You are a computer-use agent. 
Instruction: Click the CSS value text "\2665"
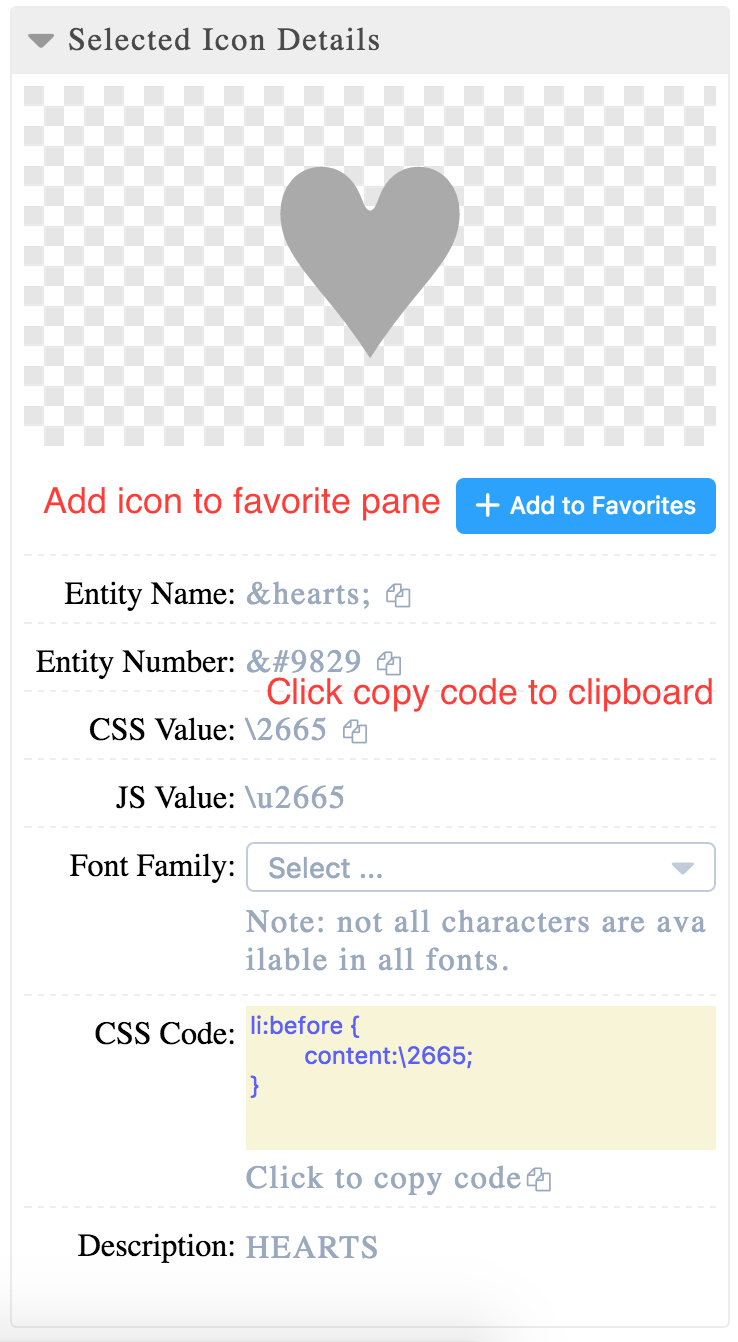tap(286, 730)
